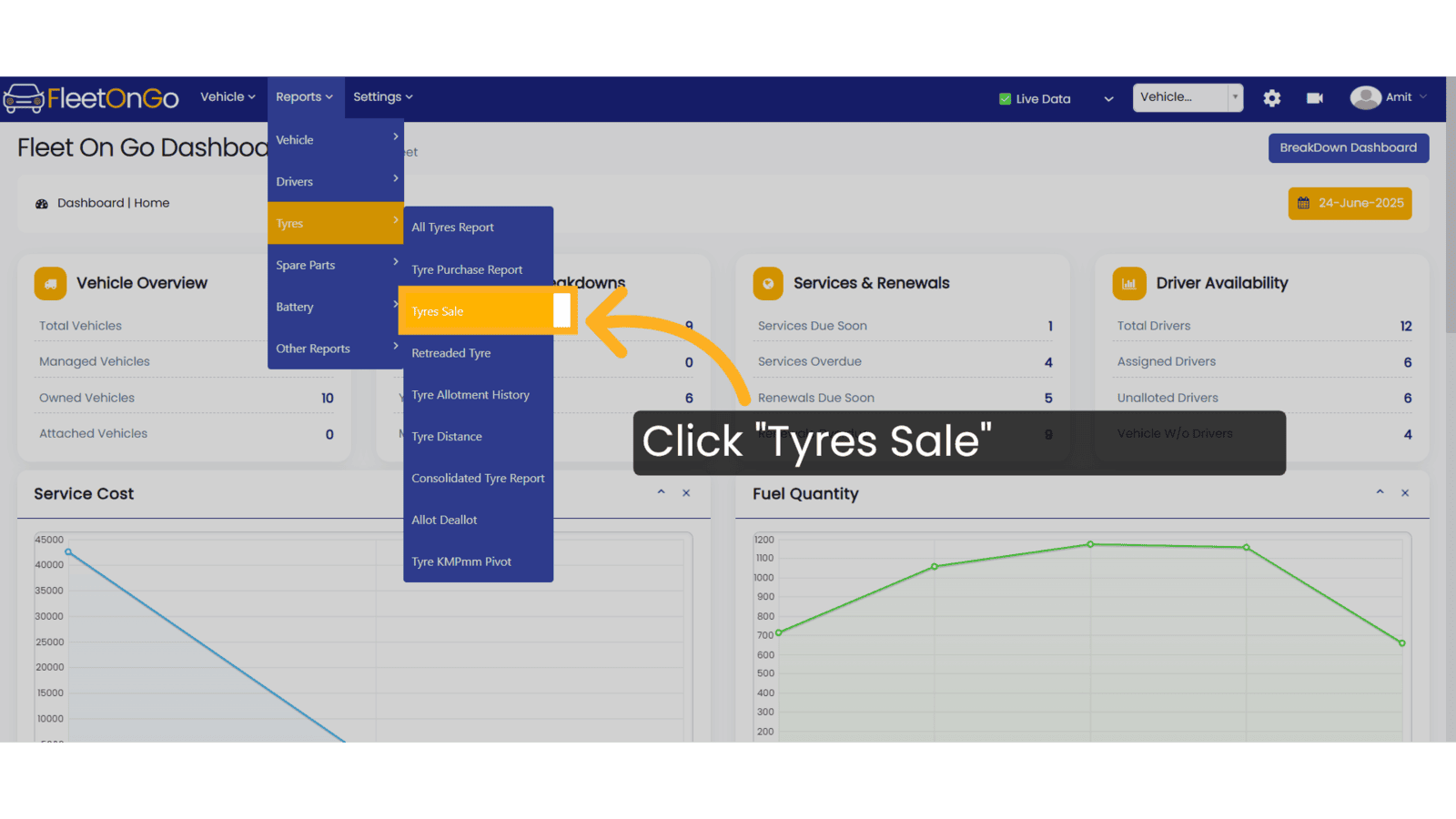Expand the Live Data dropdown arrow
1456x819 pixels.
(1108, 99)
